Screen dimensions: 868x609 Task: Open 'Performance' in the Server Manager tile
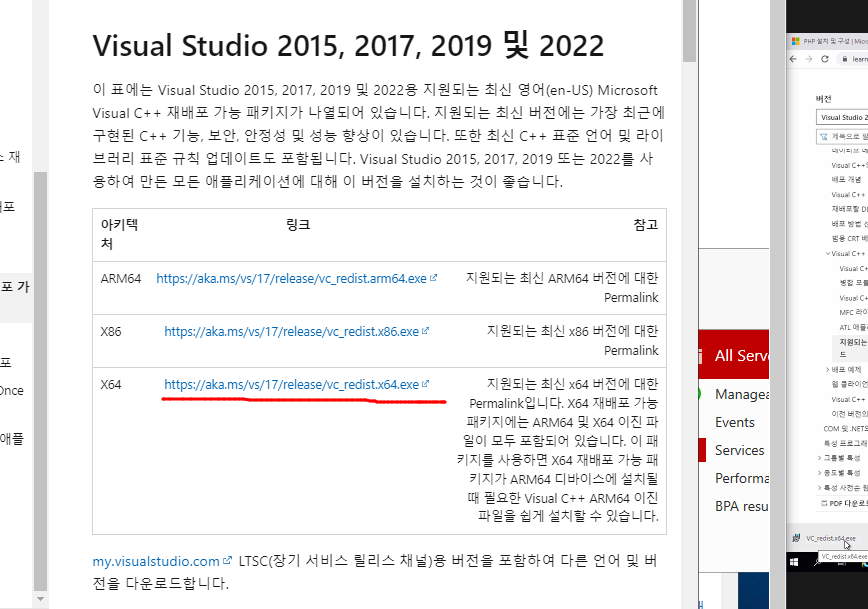pos(742,478)
